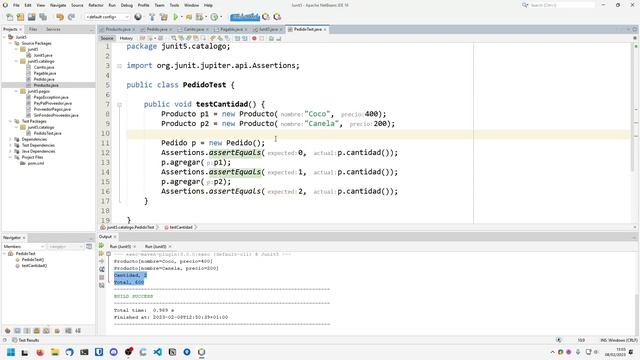640x360 pixels.
Task: Open the Members dropdown in Navigator
Action: (24, 247)
